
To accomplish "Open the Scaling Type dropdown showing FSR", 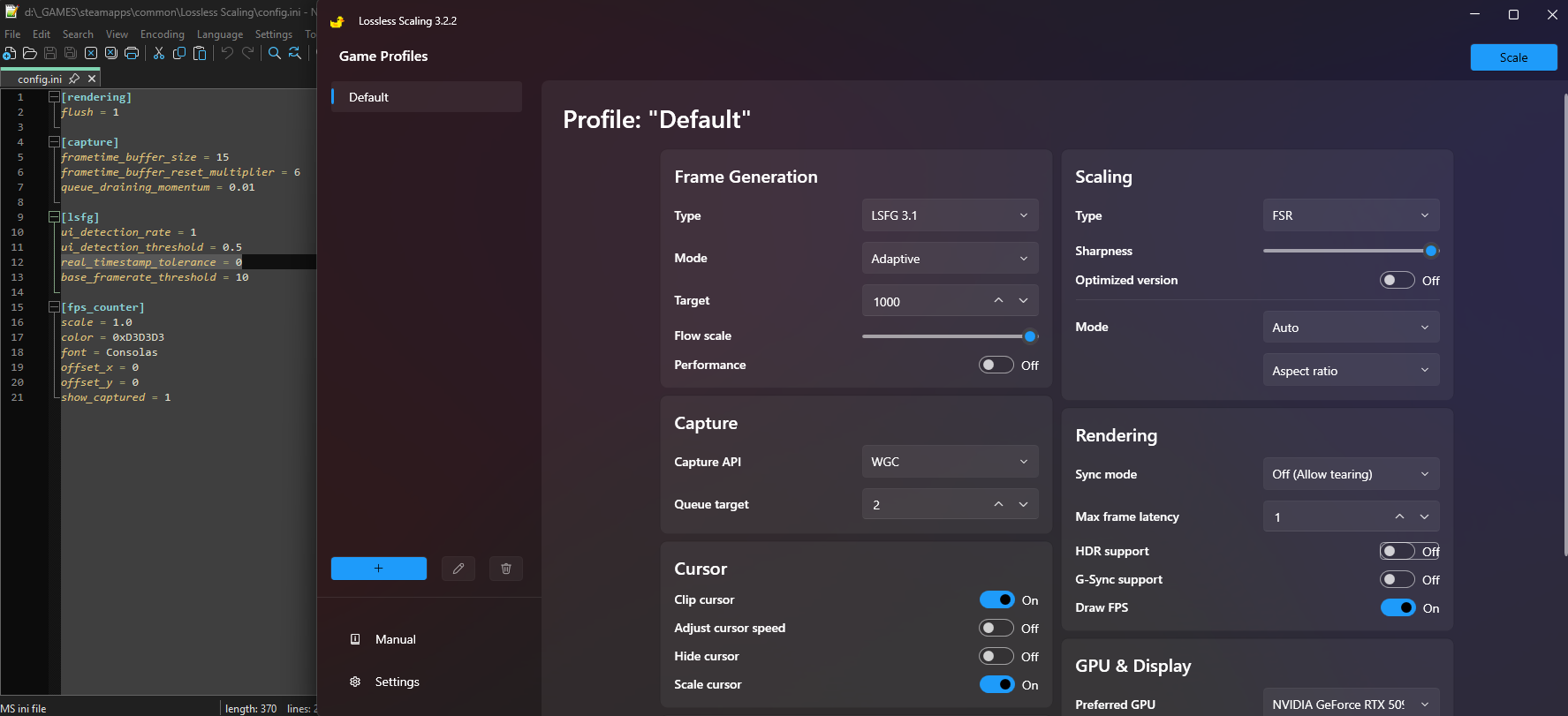I will (1351, 215).
